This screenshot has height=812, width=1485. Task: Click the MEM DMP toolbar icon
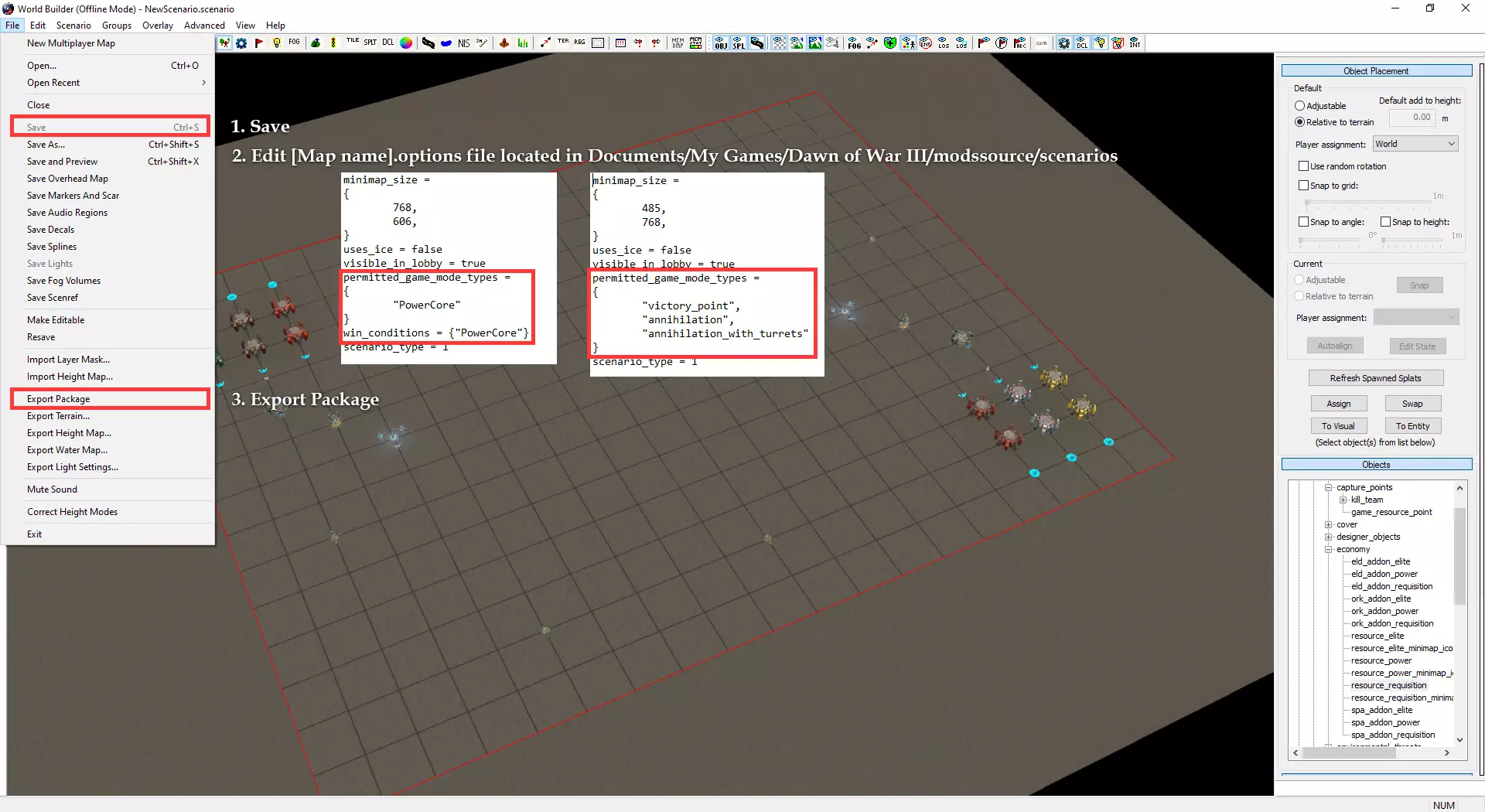pos(678,43)
